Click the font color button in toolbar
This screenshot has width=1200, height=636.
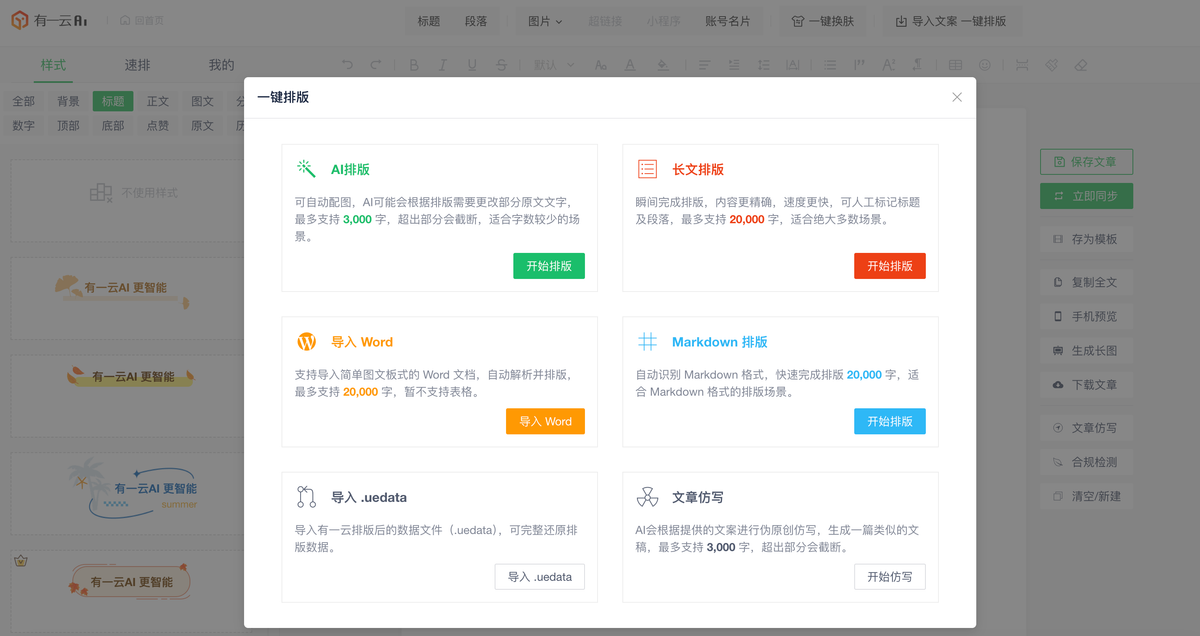(629, 65)
